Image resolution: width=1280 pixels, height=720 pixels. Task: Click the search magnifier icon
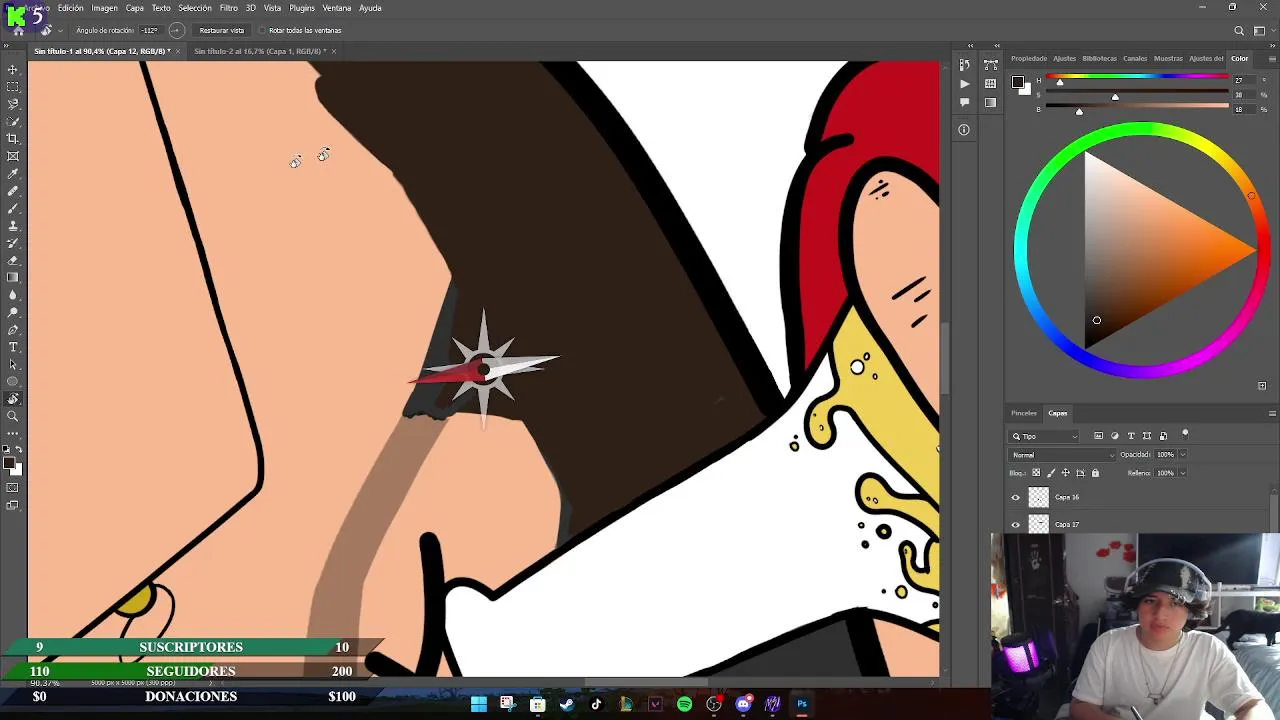[1239, 31]
